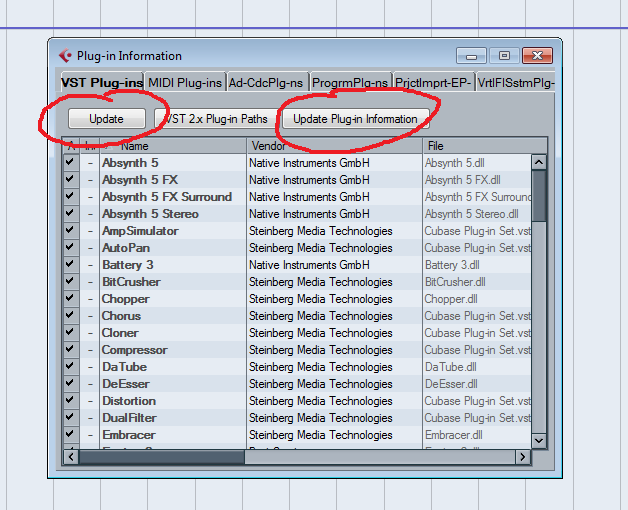Select the AutoPan name entry
628x510 pixels.
click(126, 248)
